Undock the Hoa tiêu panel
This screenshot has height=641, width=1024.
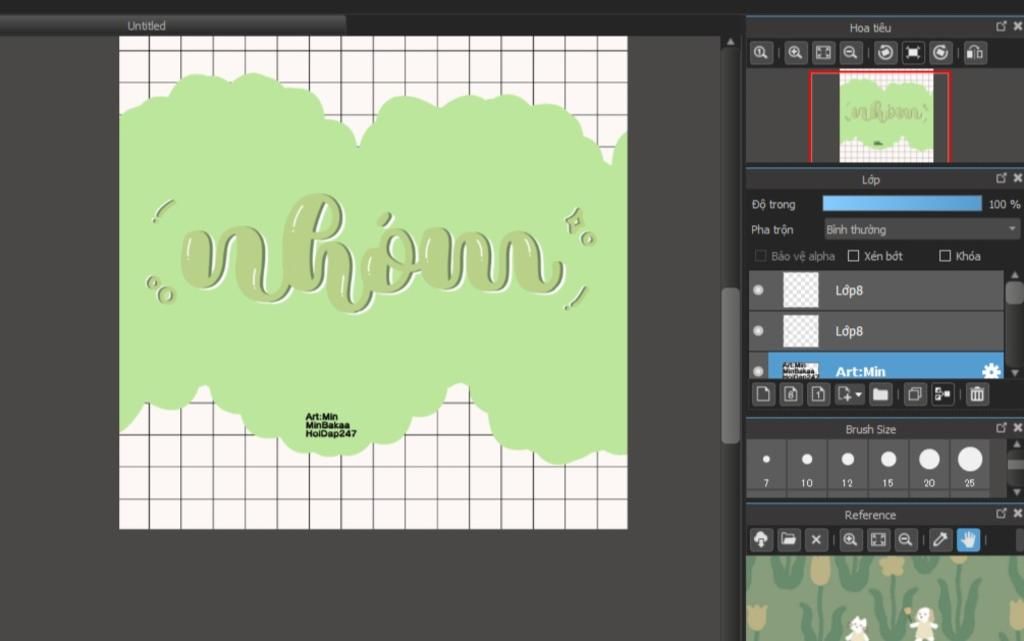pos(1001,27)
